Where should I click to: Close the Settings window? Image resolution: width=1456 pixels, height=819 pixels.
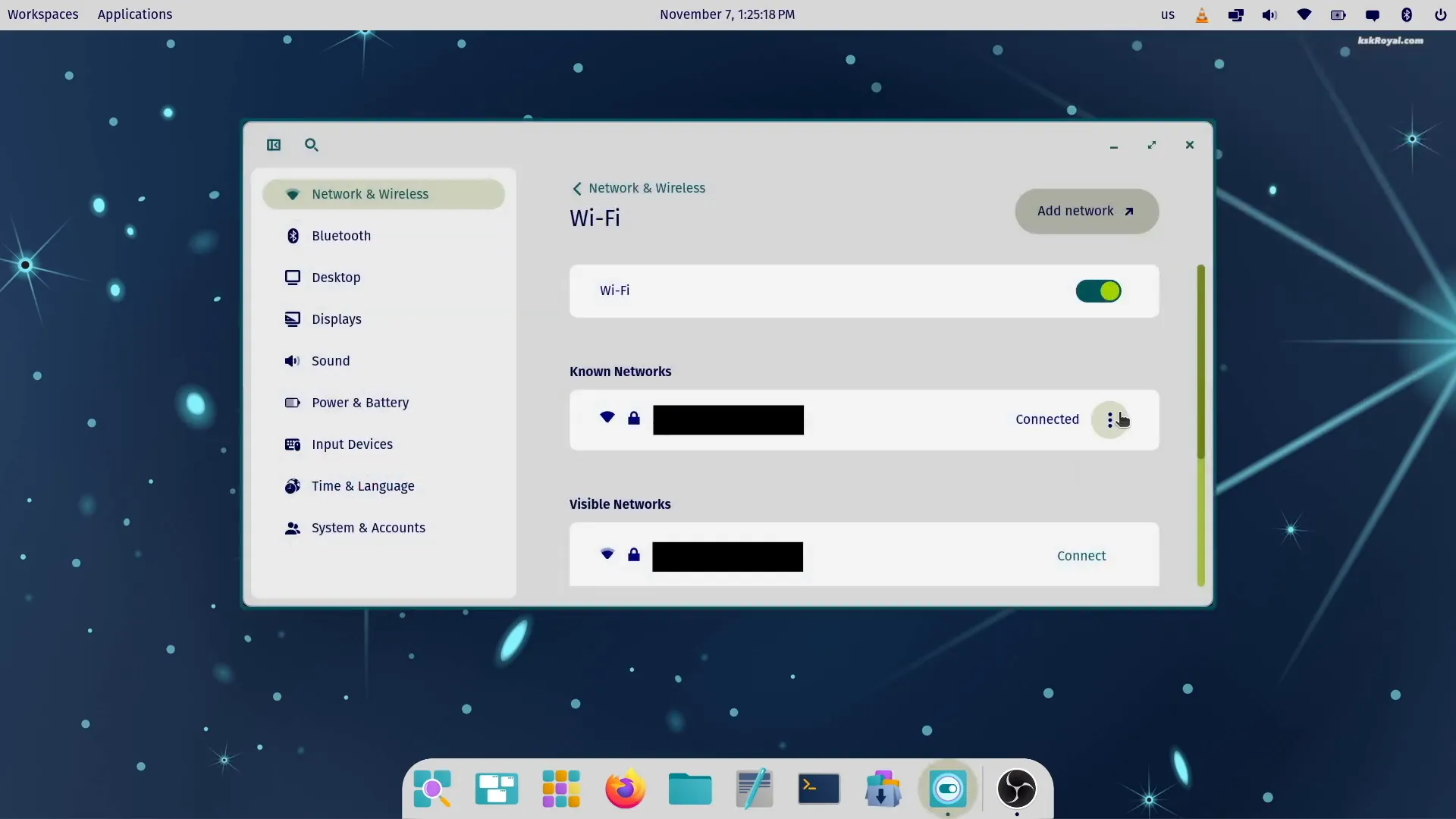tap(1190, 145)
